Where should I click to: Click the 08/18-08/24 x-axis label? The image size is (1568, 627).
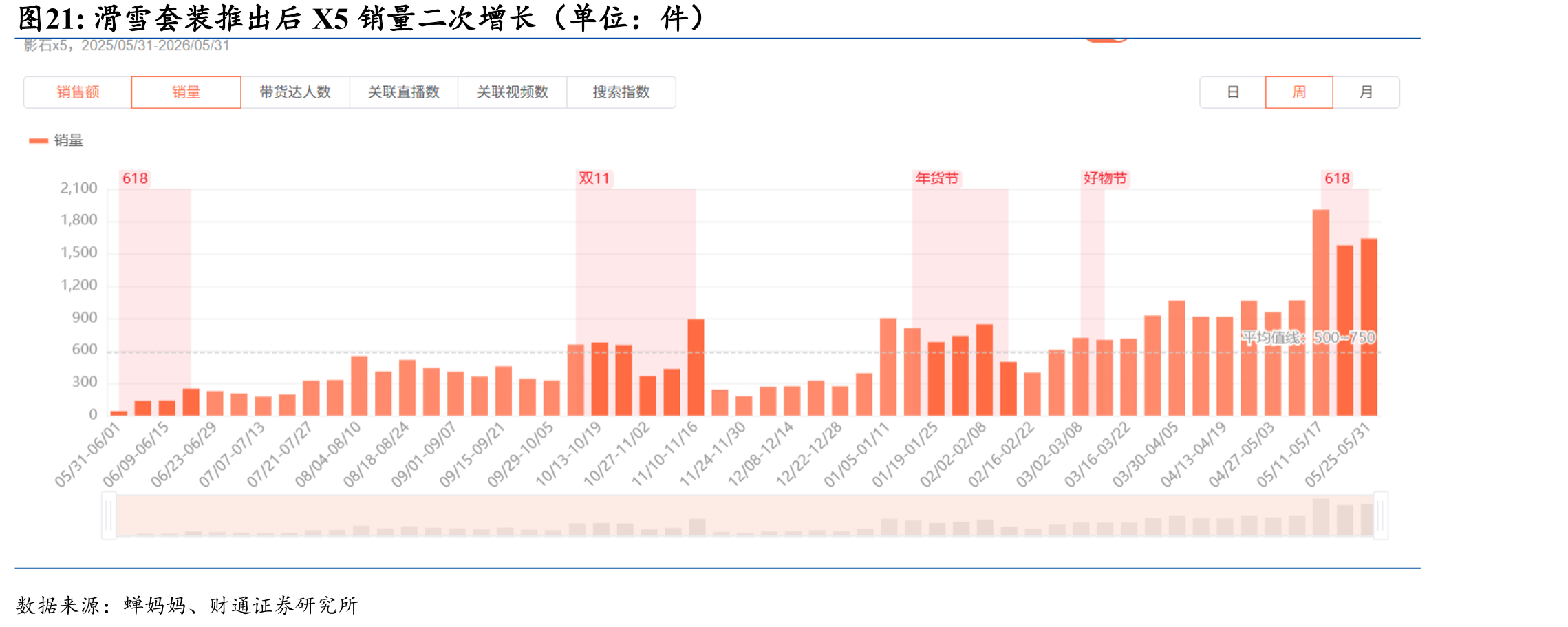pyautogui.click(x=376, y=455)
